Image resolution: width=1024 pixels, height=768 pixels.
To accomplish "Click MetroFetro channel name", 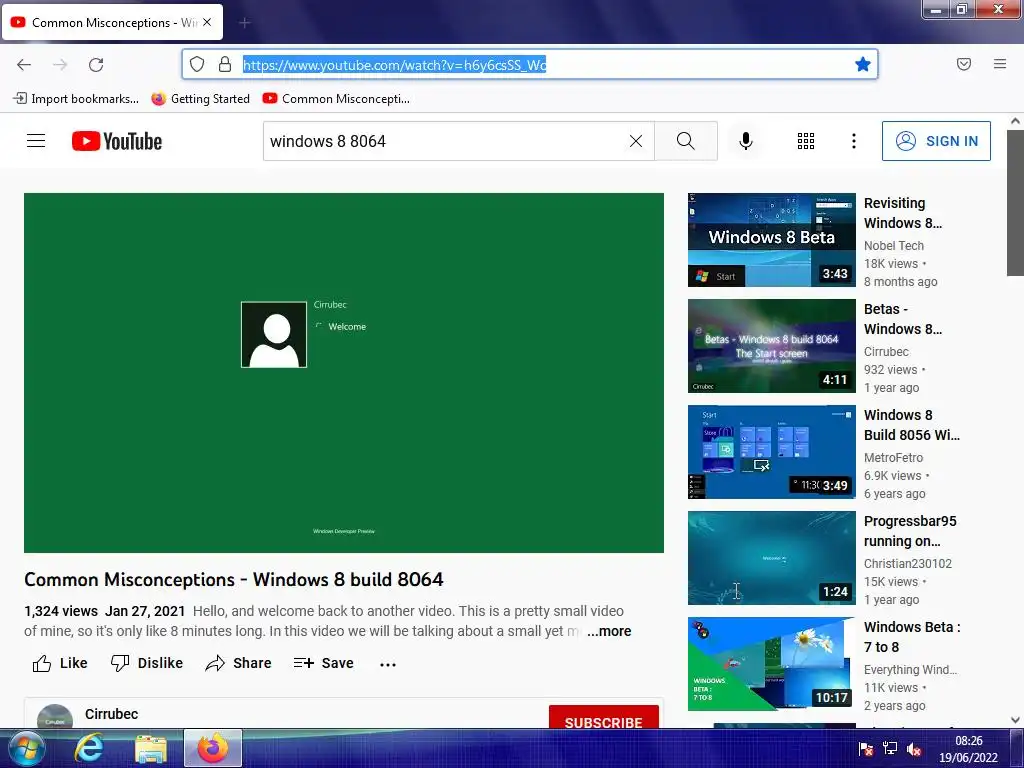I will click(893, 458).
